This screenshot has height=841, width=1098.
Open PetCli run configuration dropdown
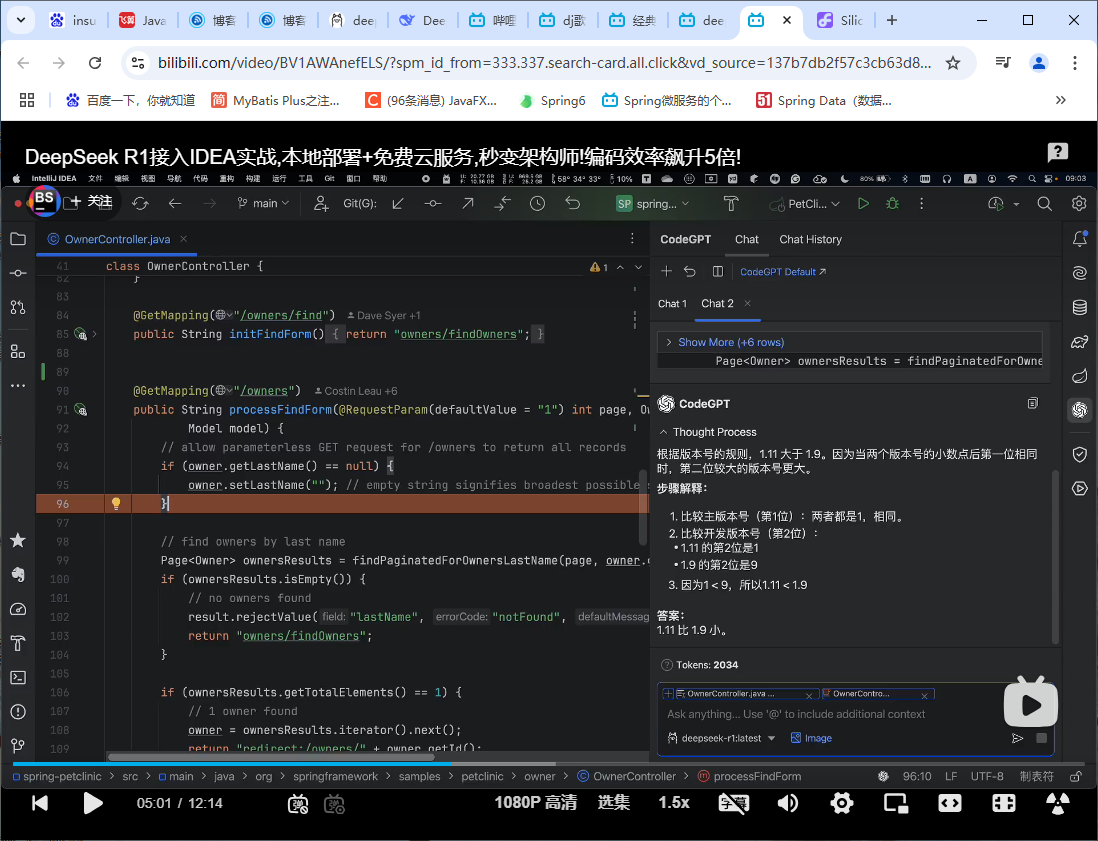tap(805, 204)
